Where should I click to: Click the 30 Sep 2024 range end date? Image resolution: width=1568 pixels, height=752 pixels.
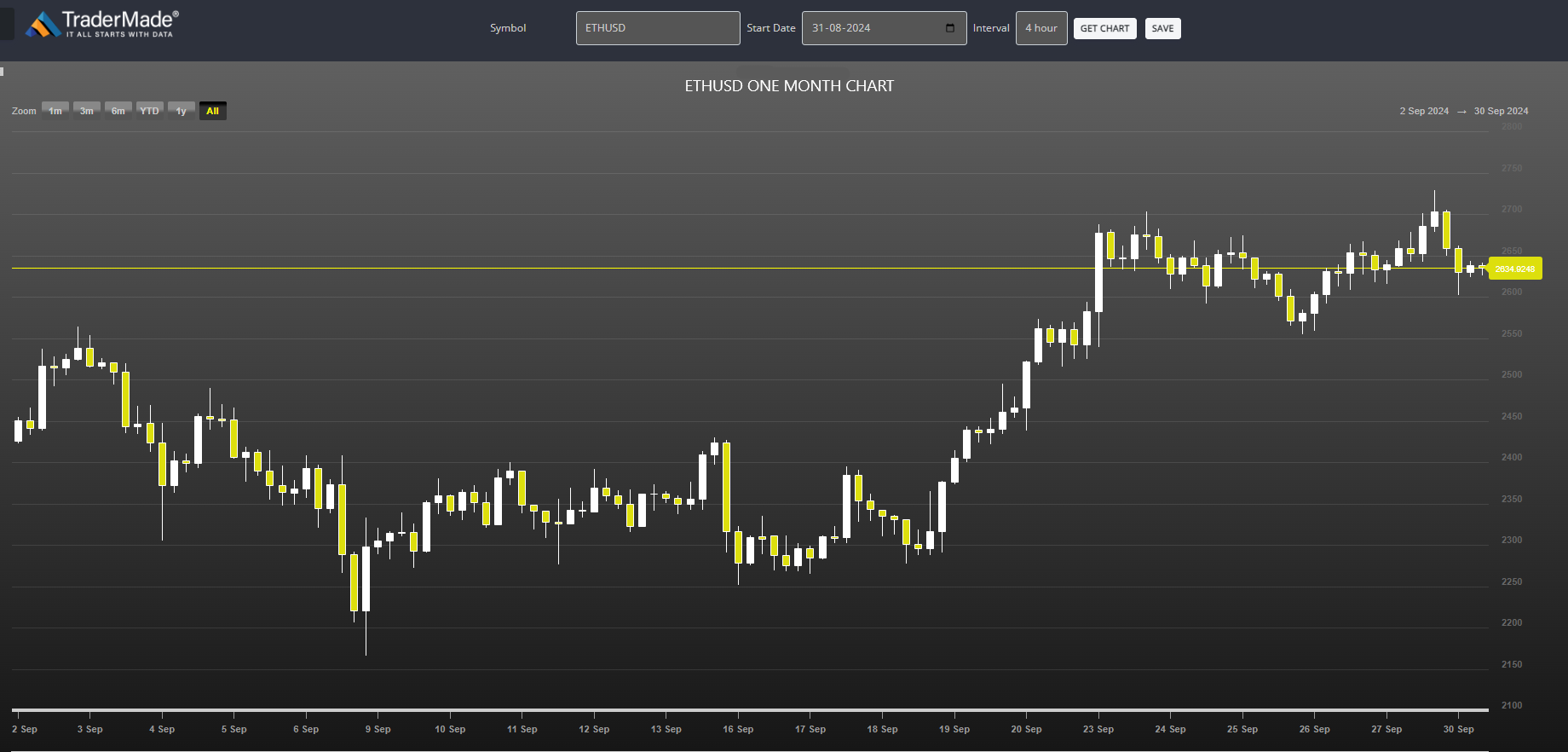tap(1501, 111)
